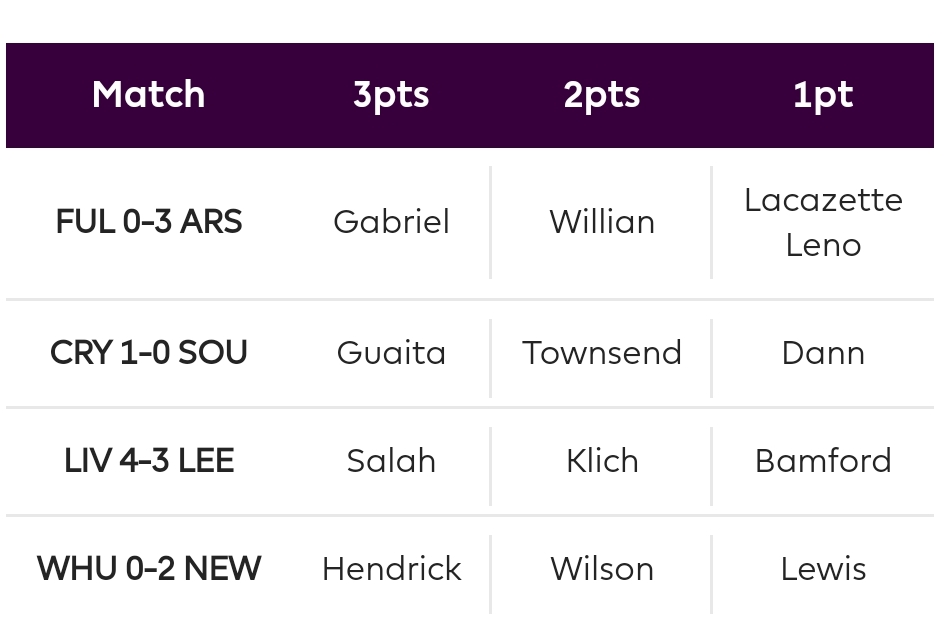
Task: Select the FUL 0-3 ARS match
Action: [x=149, y=221]
